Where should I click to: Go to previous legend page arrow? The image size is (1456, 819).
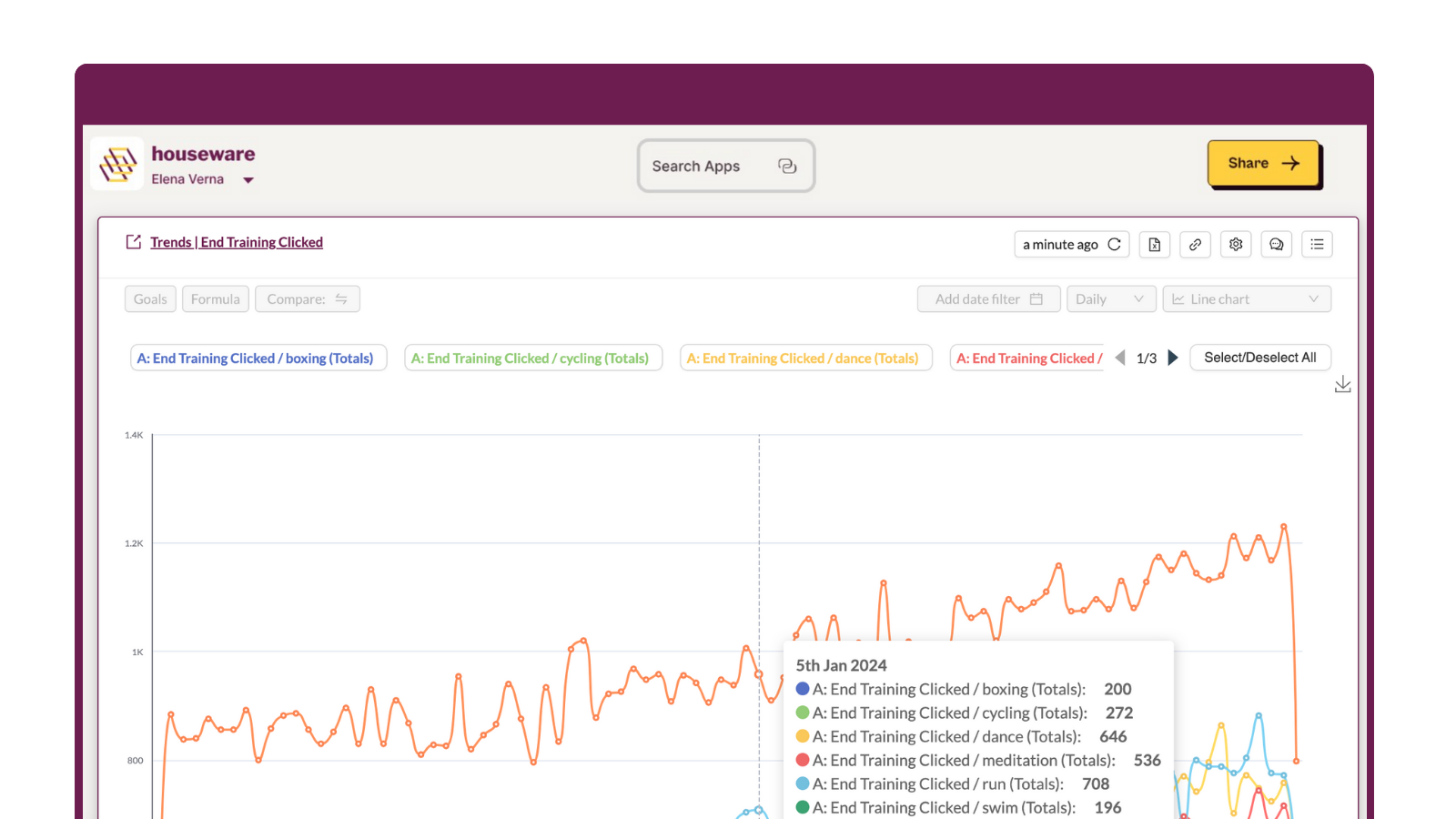(1120, 358)
